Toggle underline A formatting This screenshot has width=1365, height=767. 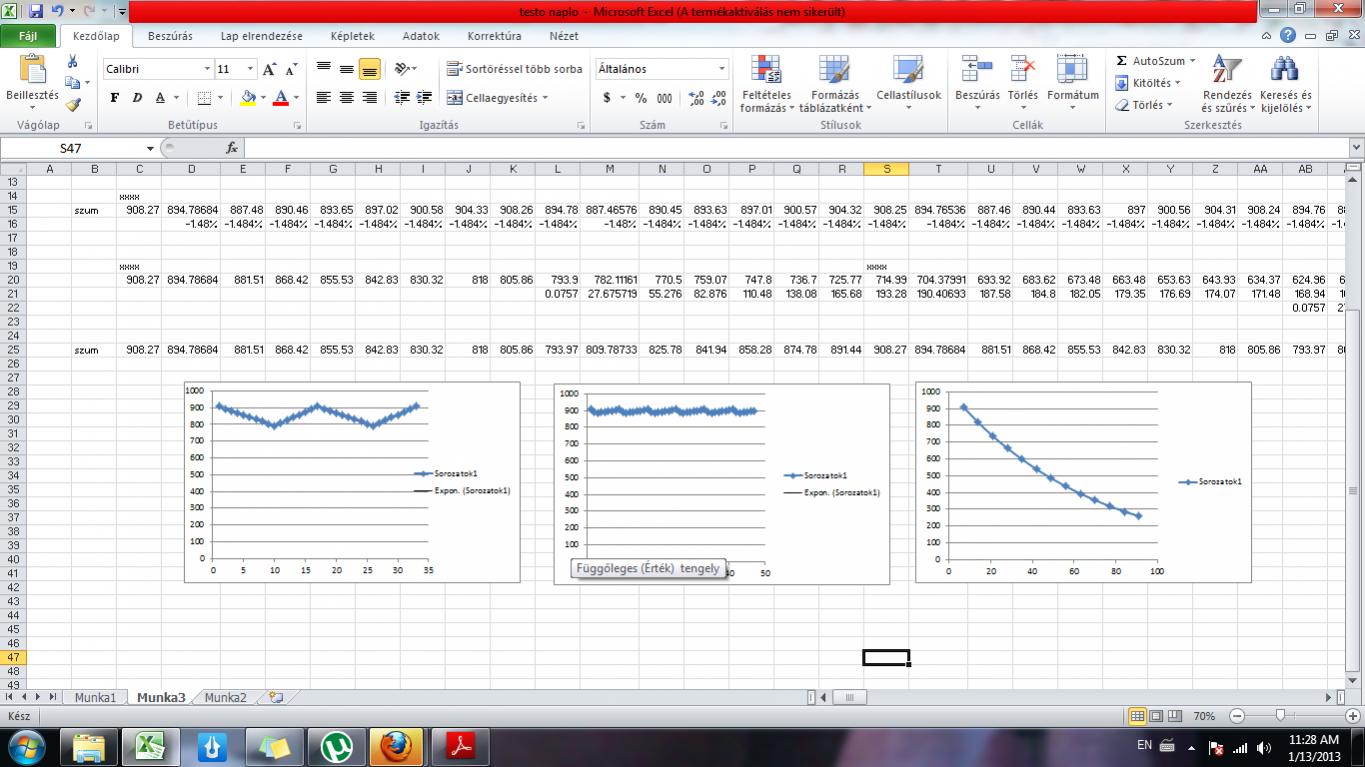(160, 98)
